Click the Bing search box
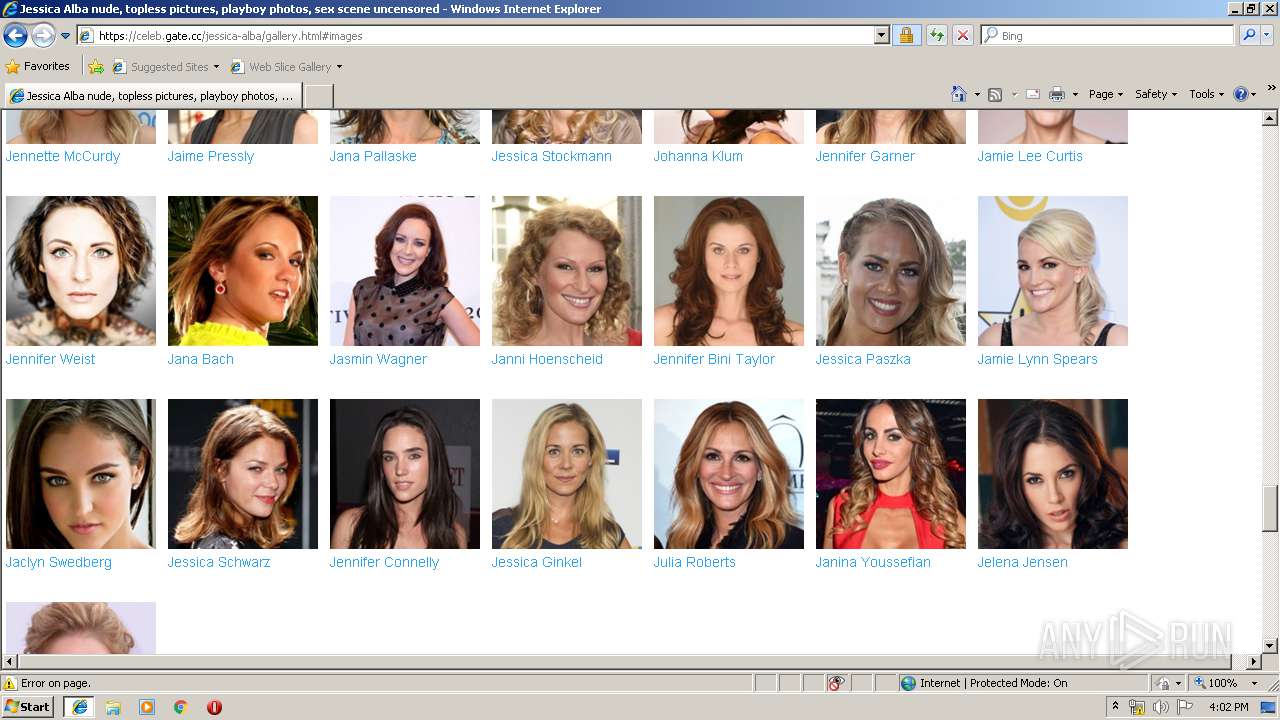Image resolution: width=1280 pixels, height=720 pixels. [1107, 35]
